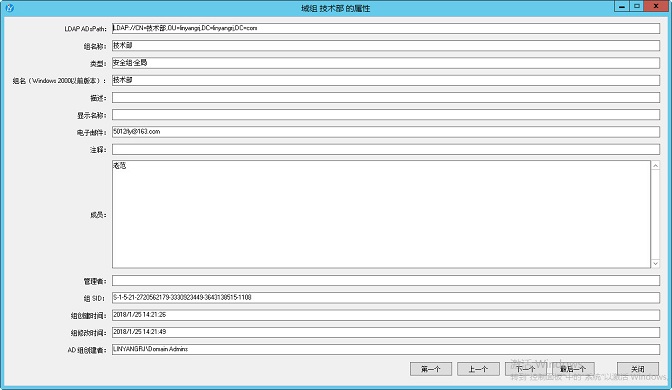Image resolution: width=672 pixels, height=390 pixels.
Task: Maximize the group properties window
Action: point(637,6)
